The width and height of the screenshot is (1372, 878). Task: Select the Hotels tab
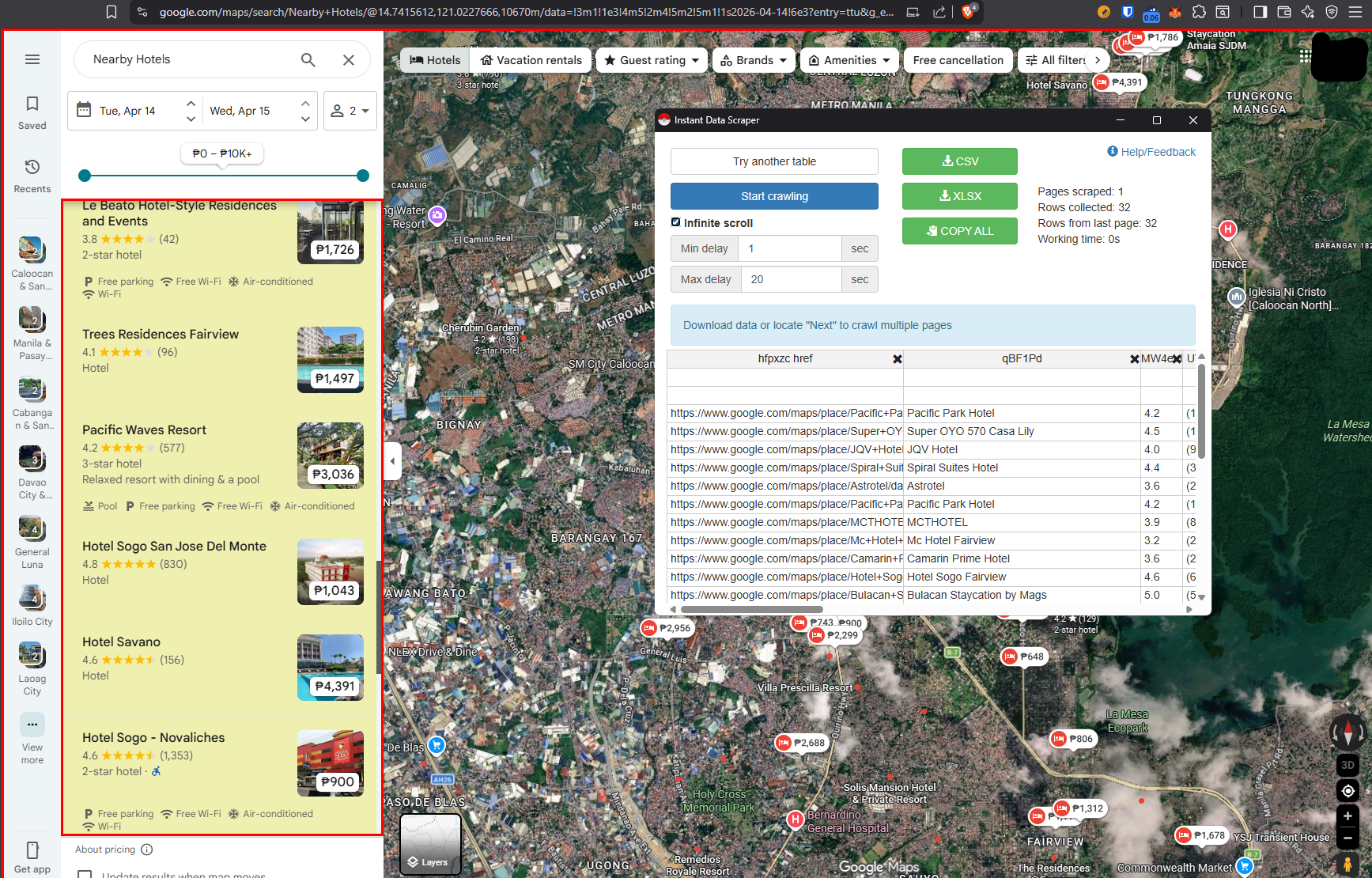433,59
